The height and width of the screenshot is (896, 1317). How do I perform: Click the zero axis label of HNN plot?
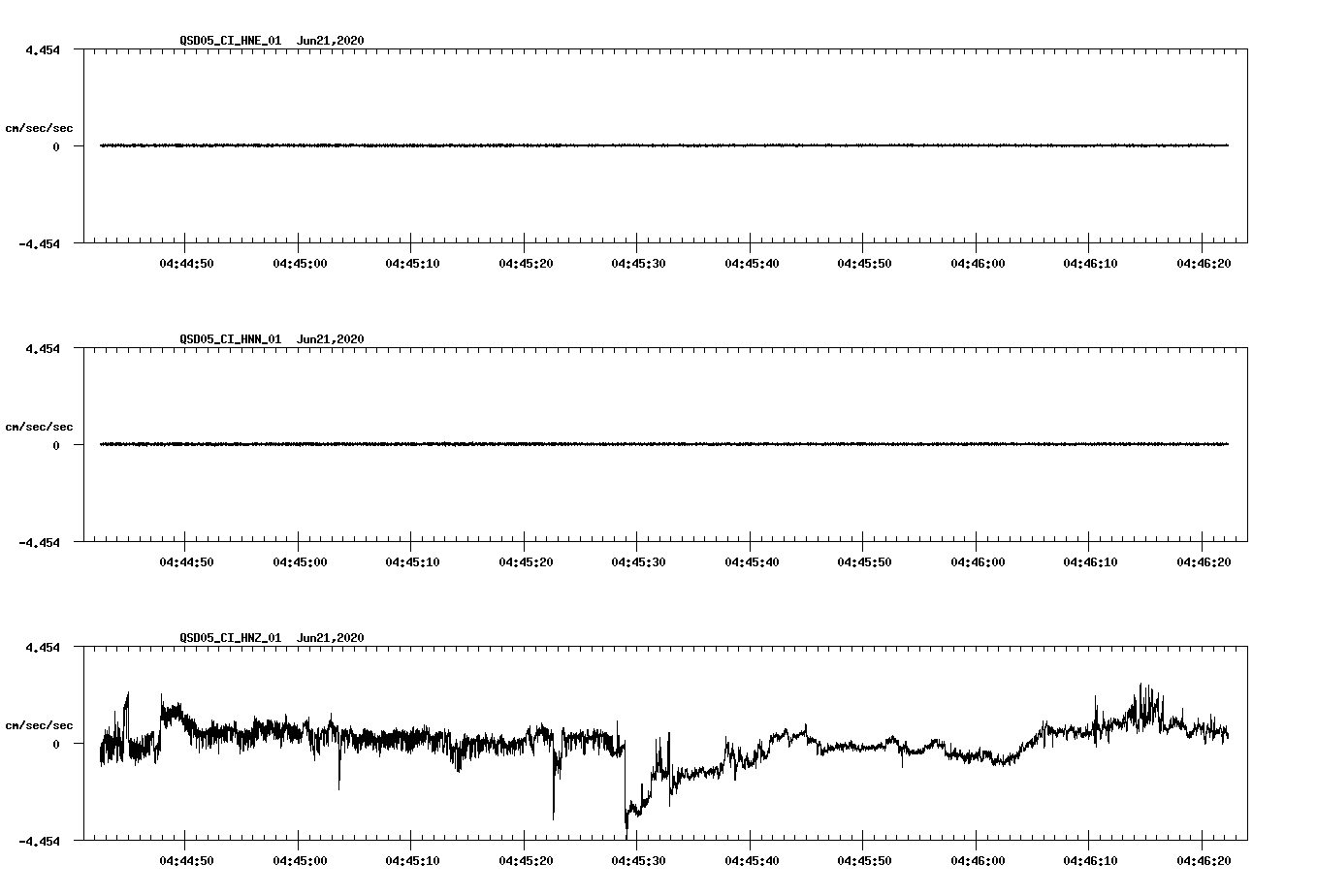[56, 445]
